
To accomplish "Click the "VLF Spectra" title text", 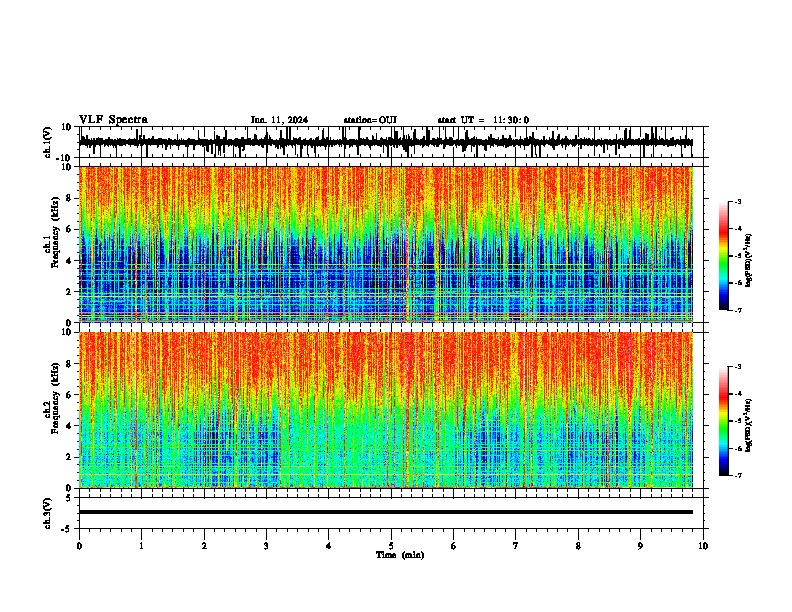I will click(113, 120).
